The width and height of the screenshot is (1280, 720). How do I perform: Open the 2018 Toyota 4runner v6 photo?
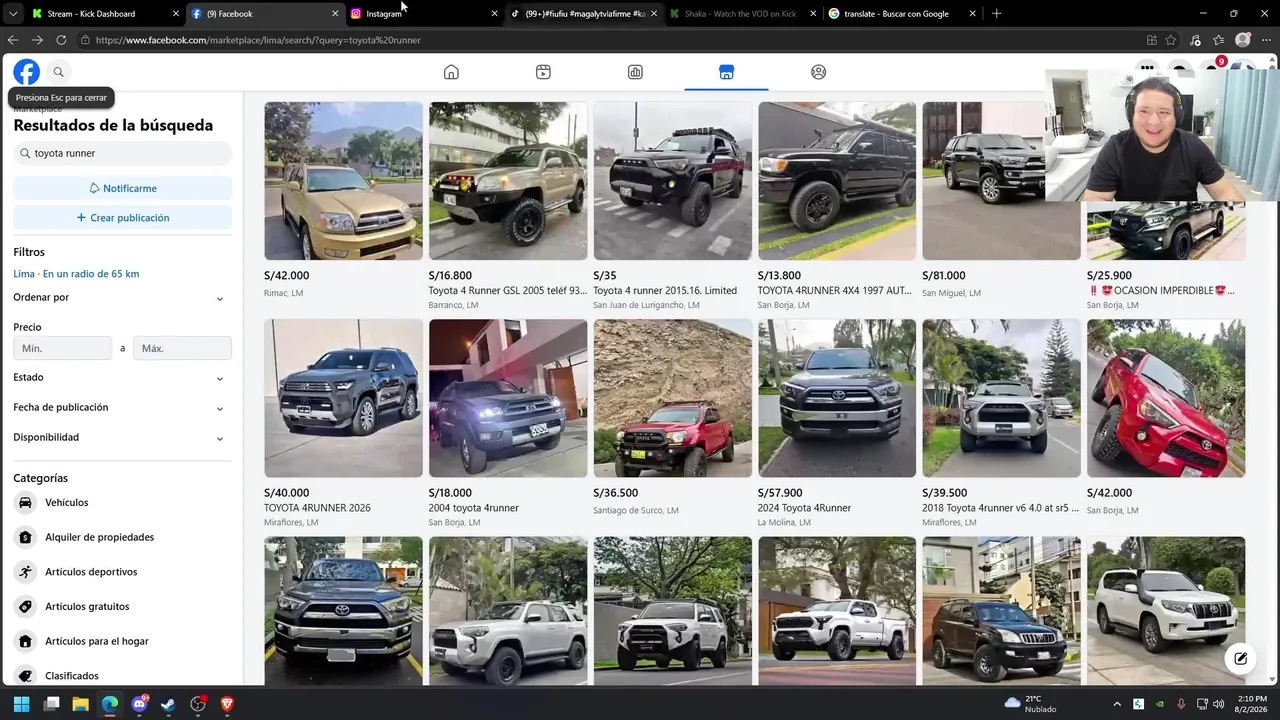[1001, 398]
